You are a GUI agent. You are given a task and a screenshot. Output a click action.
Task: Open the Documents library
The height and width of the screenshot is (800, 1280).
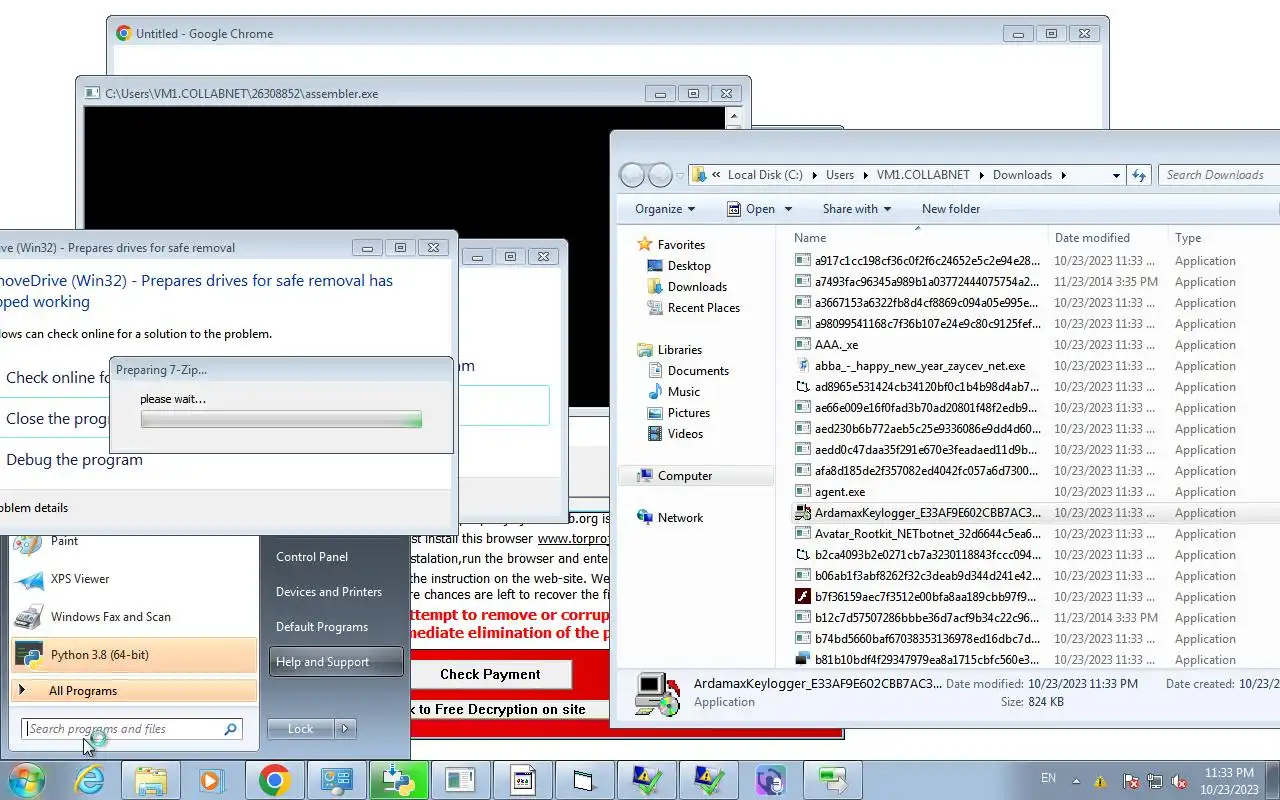[698, 371]
